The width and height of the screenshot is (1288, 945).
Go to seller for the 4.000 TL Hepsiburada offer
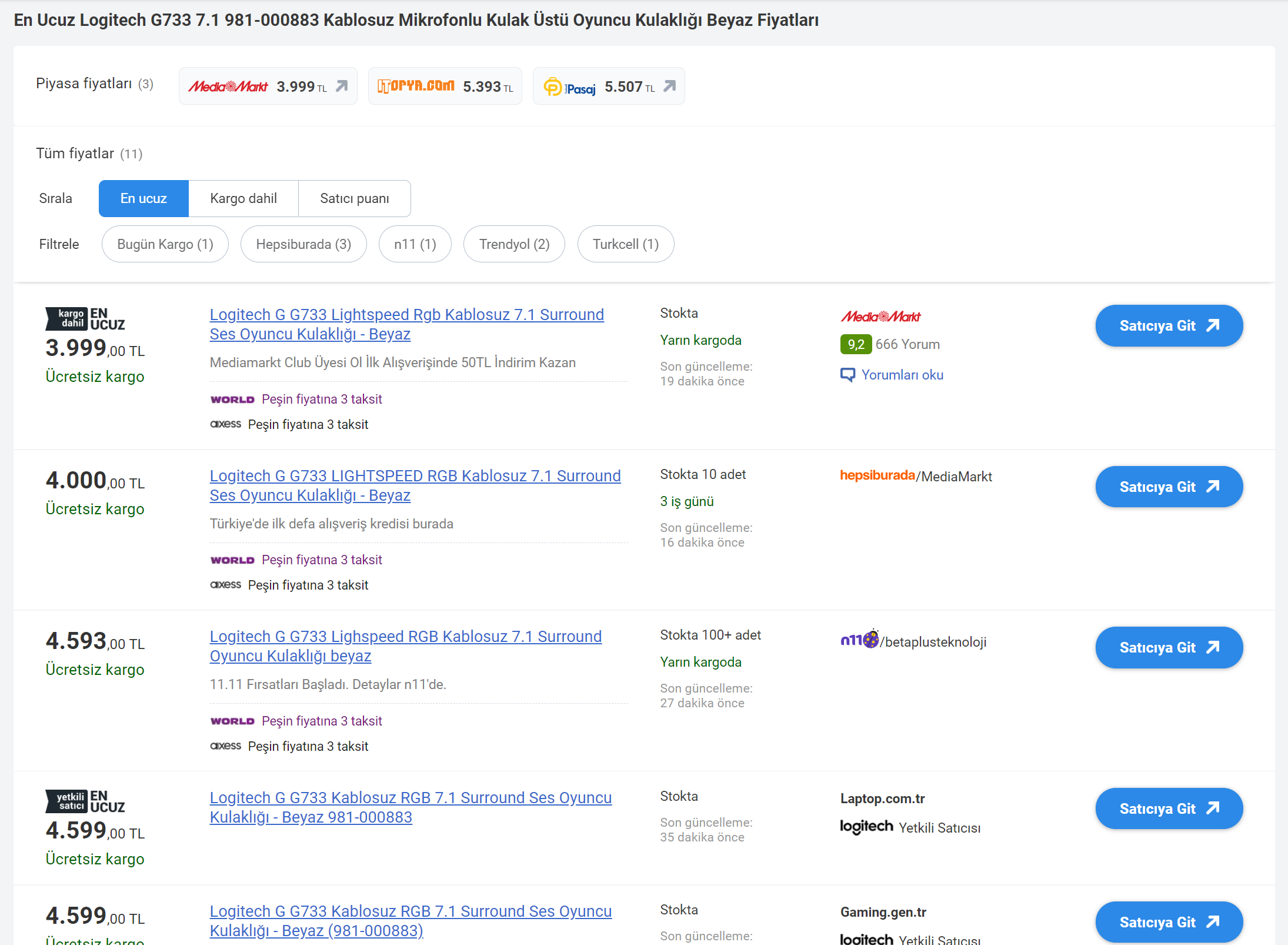coord(1169,487)
